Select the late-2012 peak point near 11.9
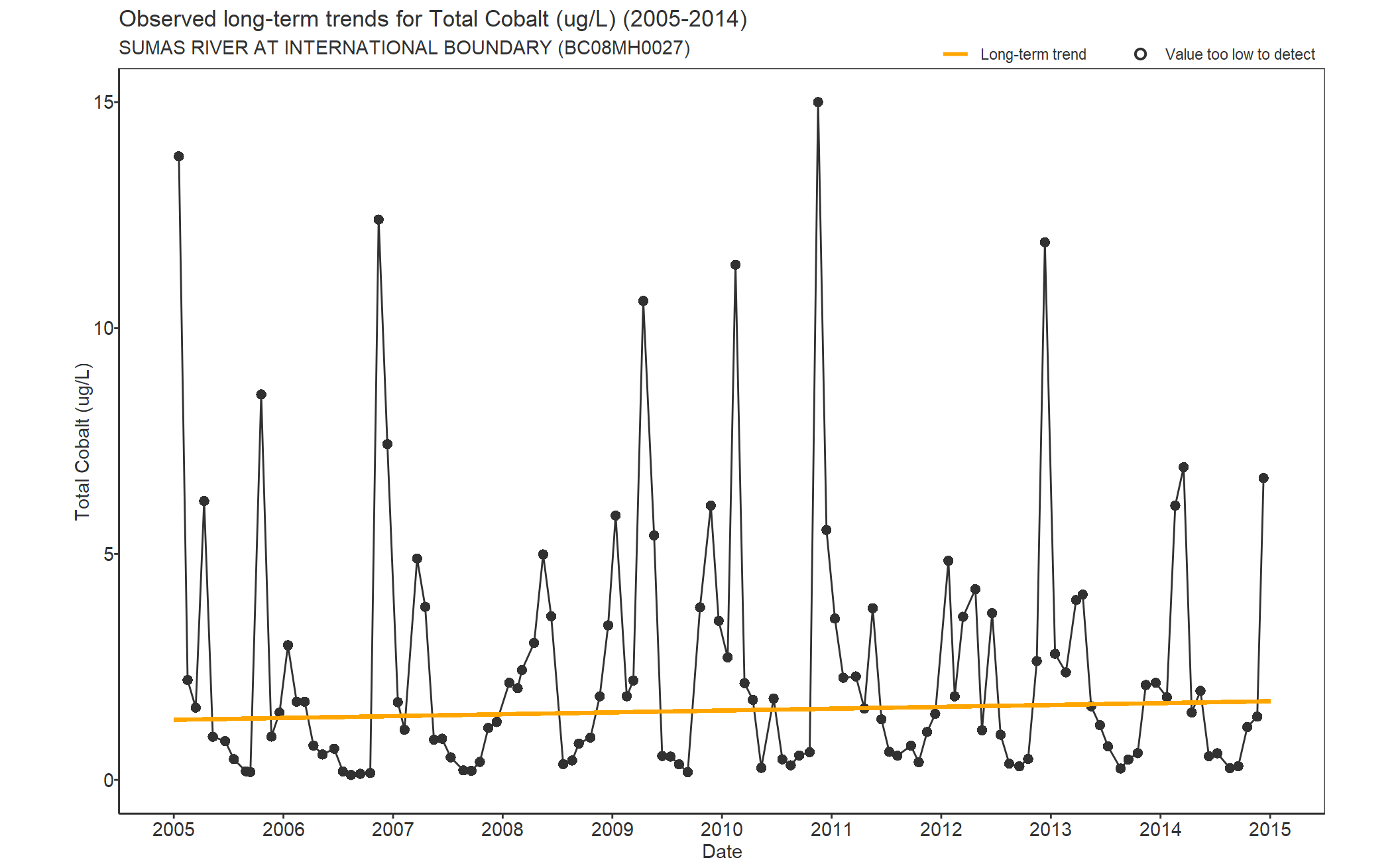This screenshot has width=1400, height=868. point(1045,242)
